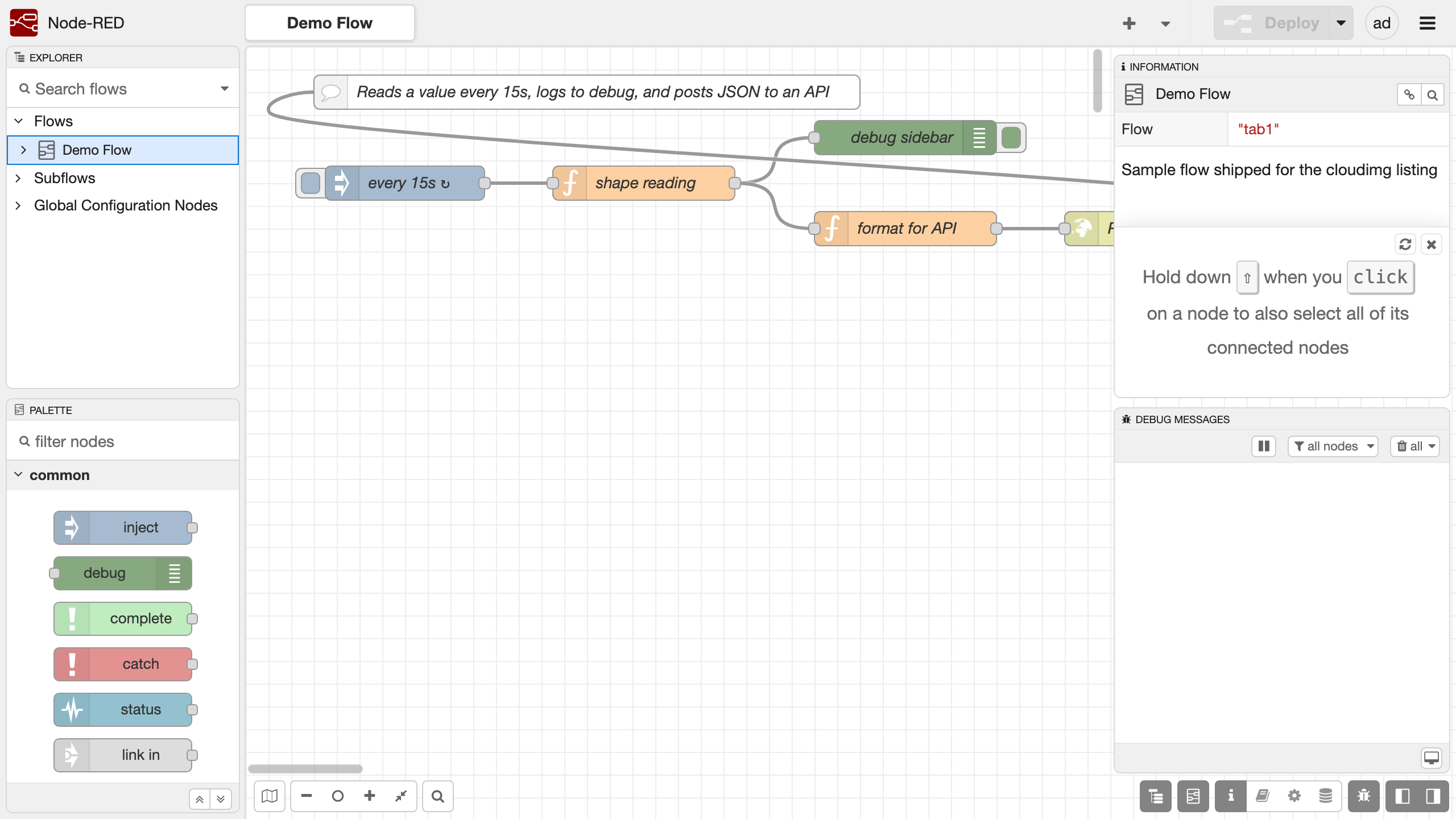Image resolution: width=1456 pixels, height=819 pixels.
Task: Open the flow list dropdown arrow
Action: (1165, 23)
